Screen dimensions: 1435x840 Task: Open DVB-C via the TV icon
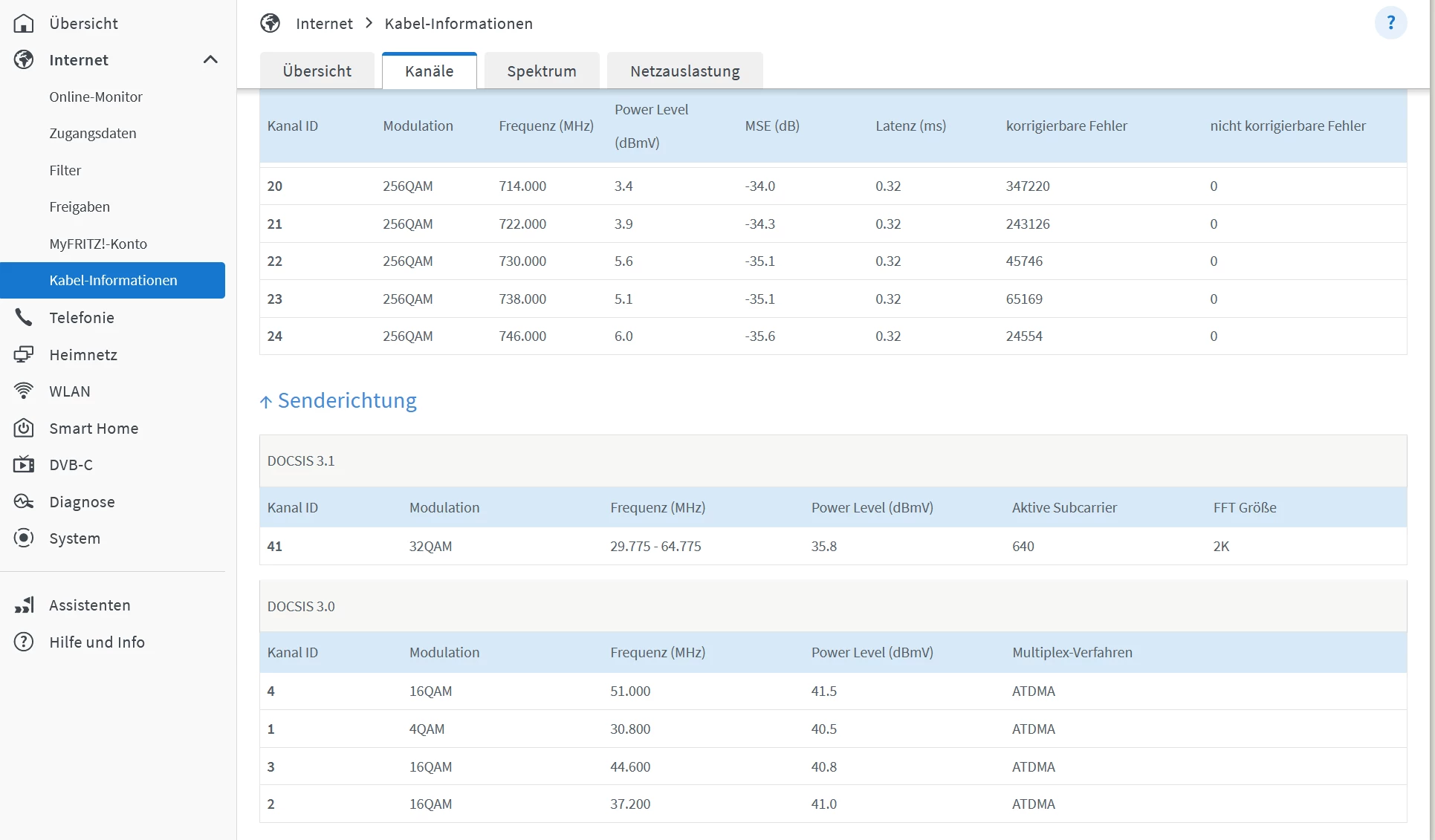point(24,465)
